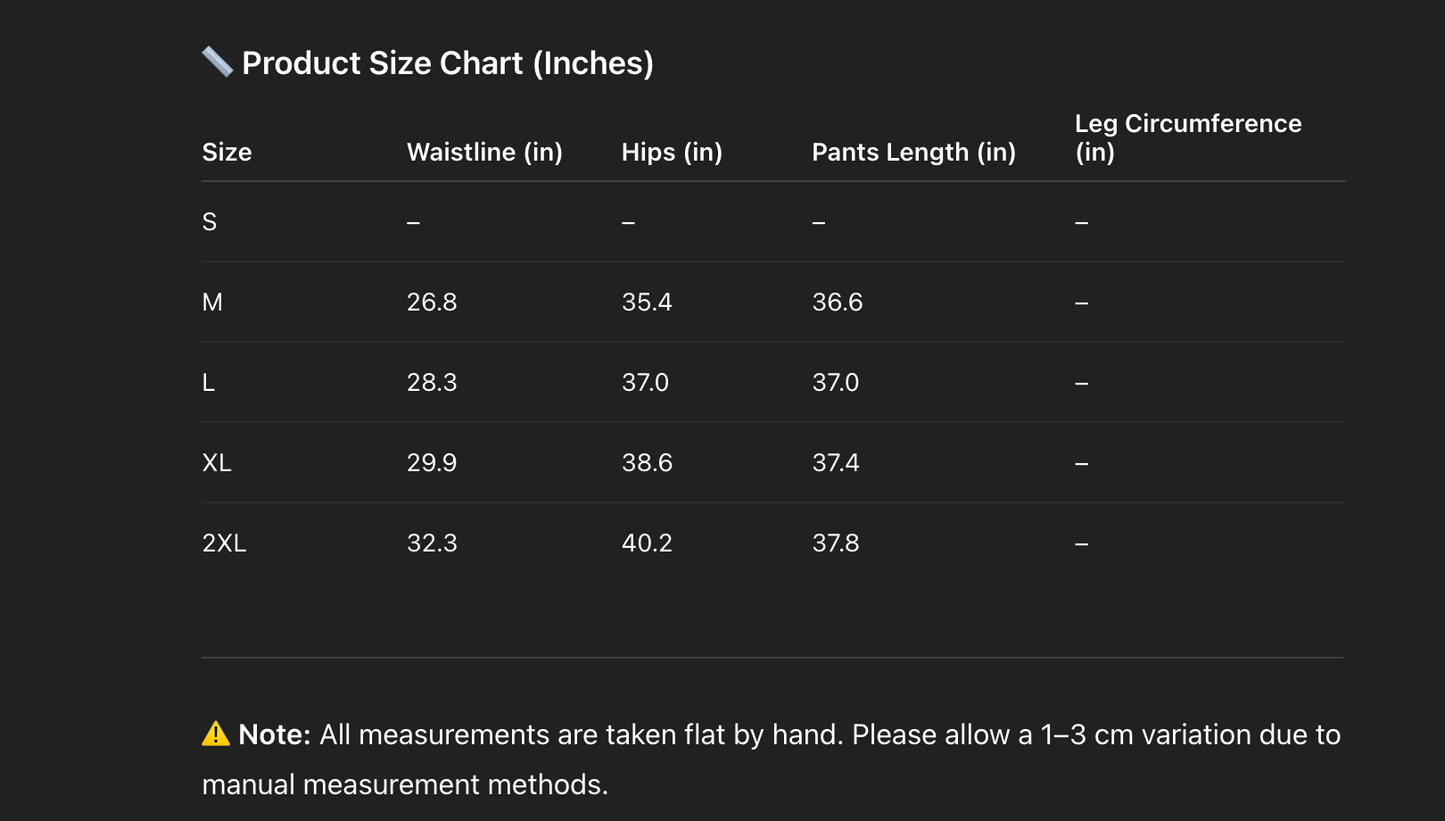Click the L size row label
Image resolution: width=1445 pixels, height=821 pixels.
(208, 382)
